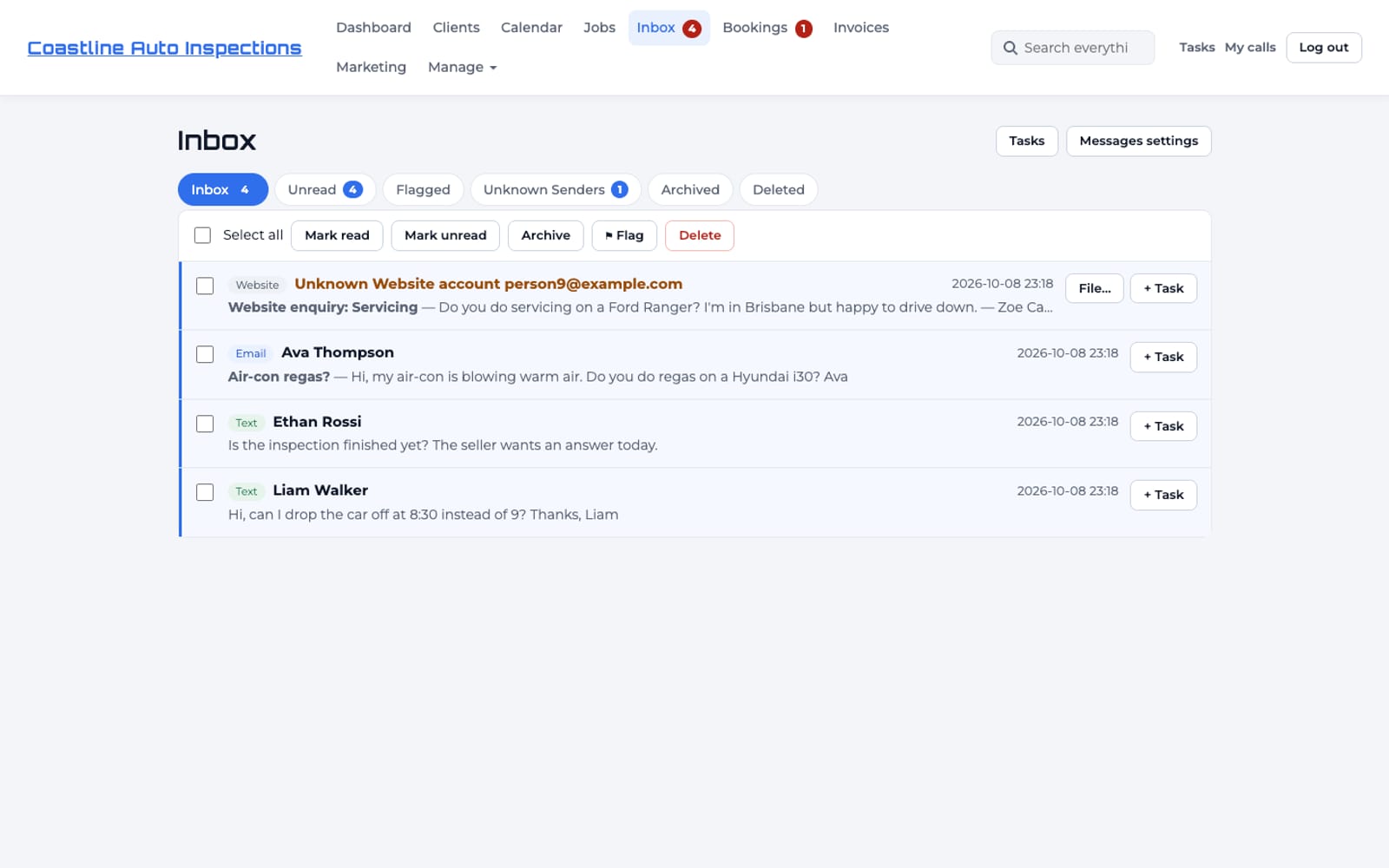Go to the Clients page
Screen dimensions: 1389x868
tap(456, 28)
